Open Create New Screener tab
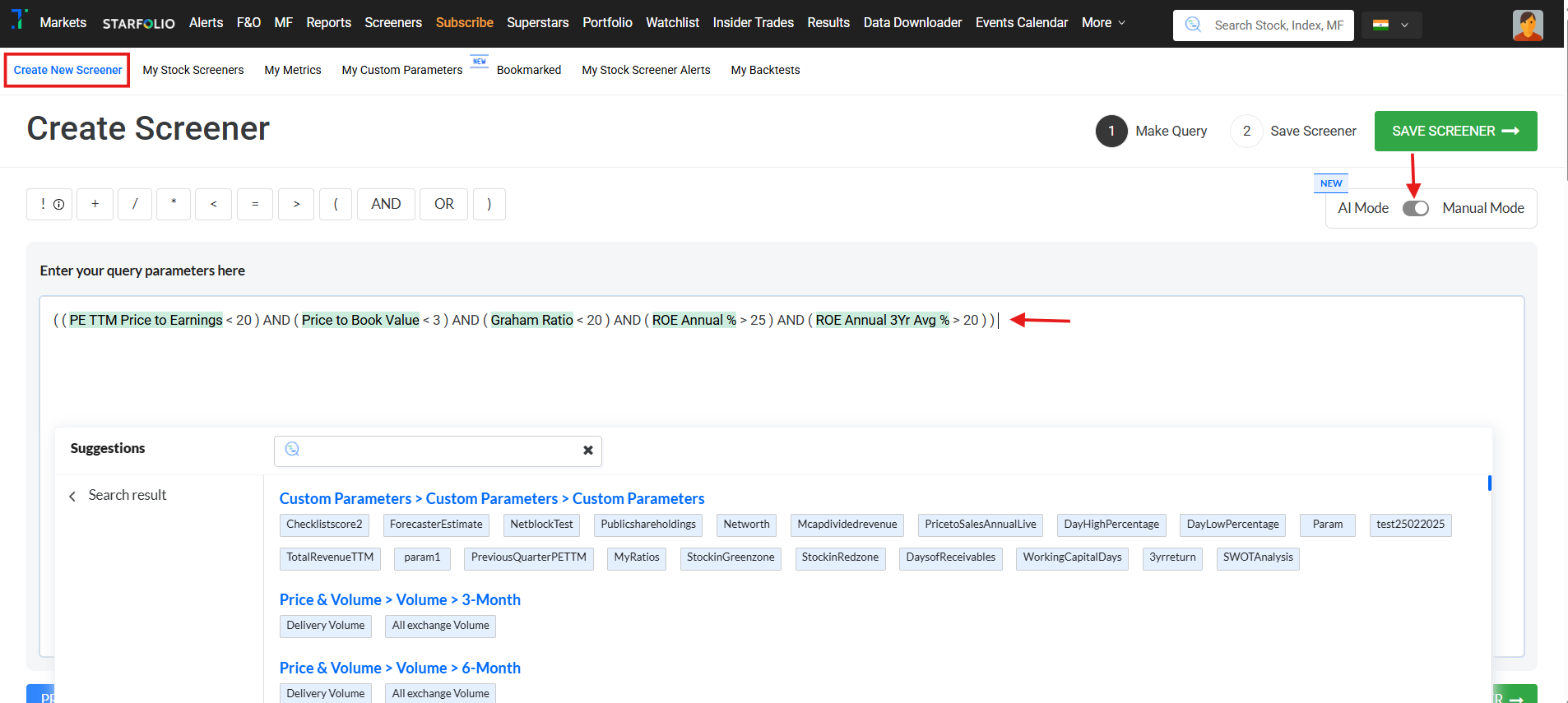The image size is (1568, 703). click(x=67, y=70)
